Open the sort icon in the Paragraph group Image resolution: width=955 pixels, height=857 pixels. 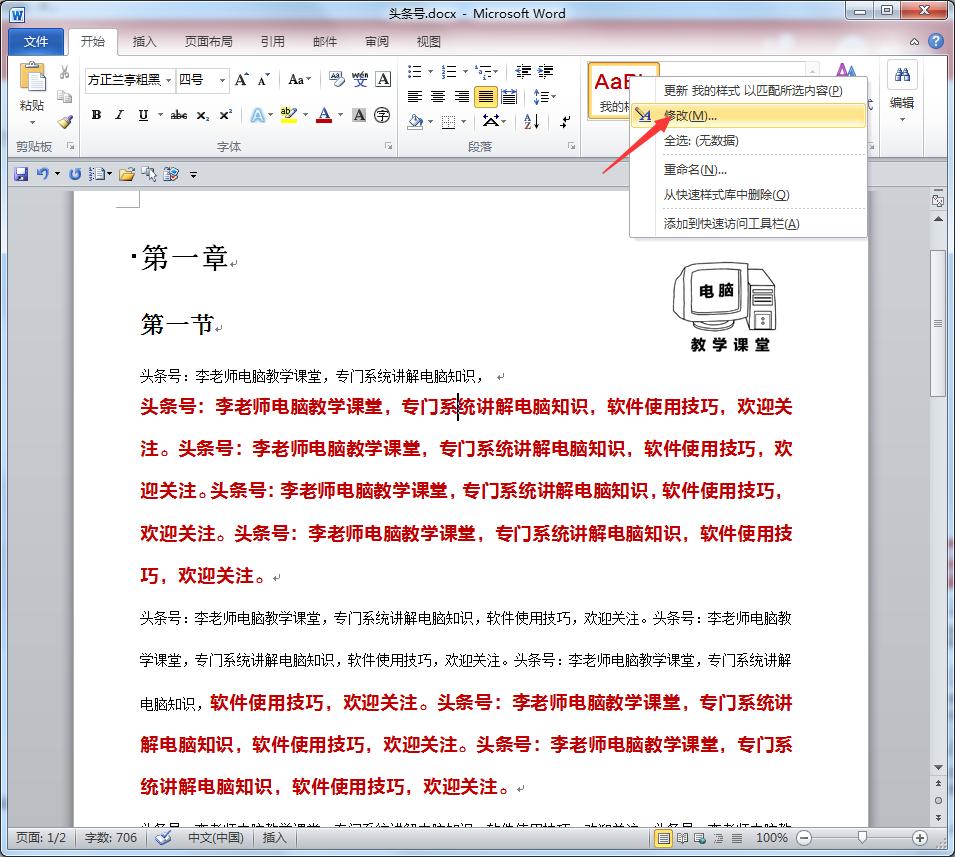531,122
